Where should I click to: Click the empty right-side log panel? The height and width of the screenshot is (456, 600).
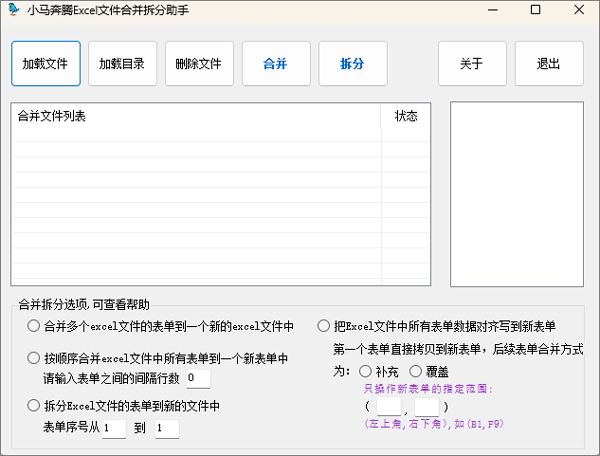(x=517, y=194)
